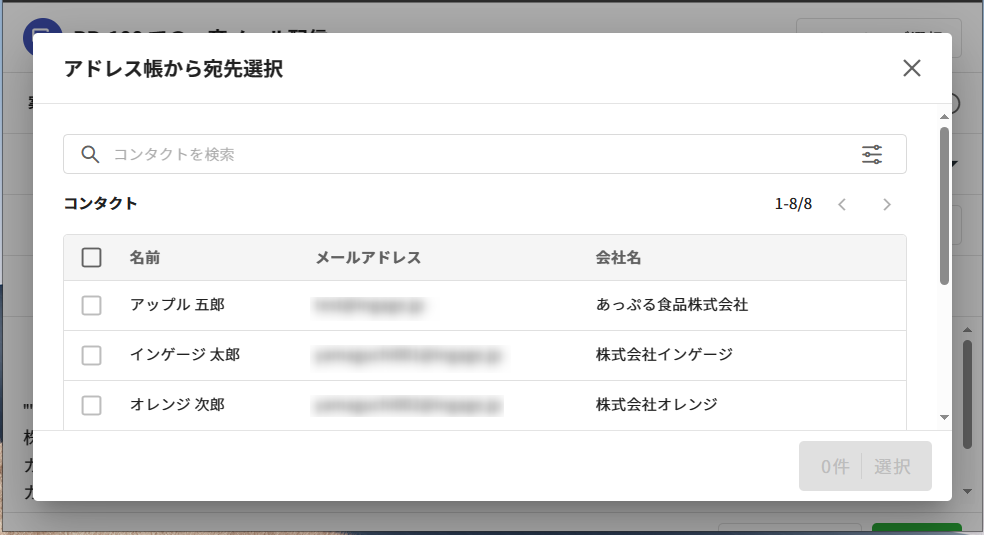This screenshot has height=535, width=984.
Task: Select the インゲージ 太郎 checkbox
Action: point(92,355)
